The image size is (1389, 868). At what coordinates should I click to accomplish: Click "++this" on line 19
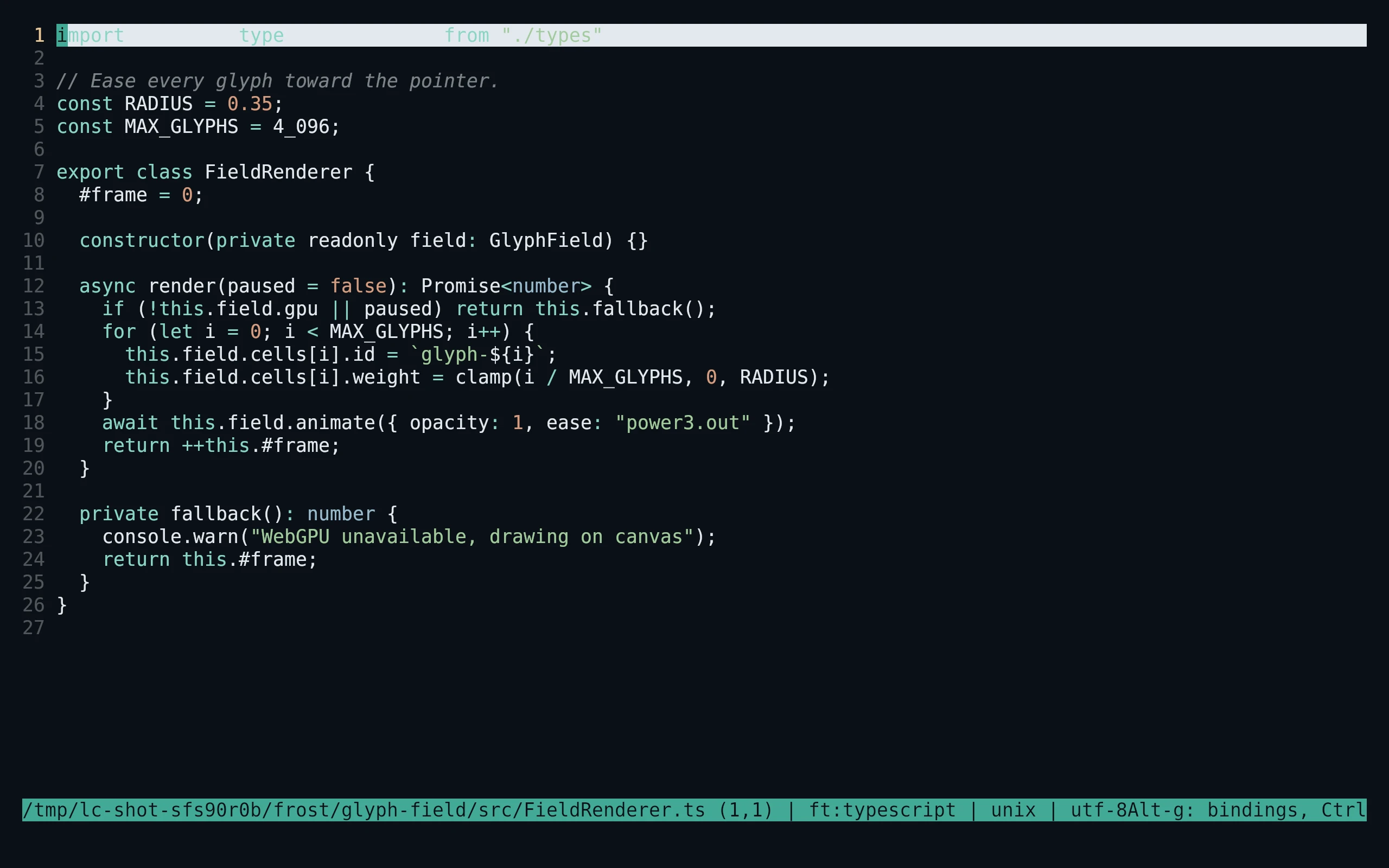pyautogui.click(x=216, y=445)
